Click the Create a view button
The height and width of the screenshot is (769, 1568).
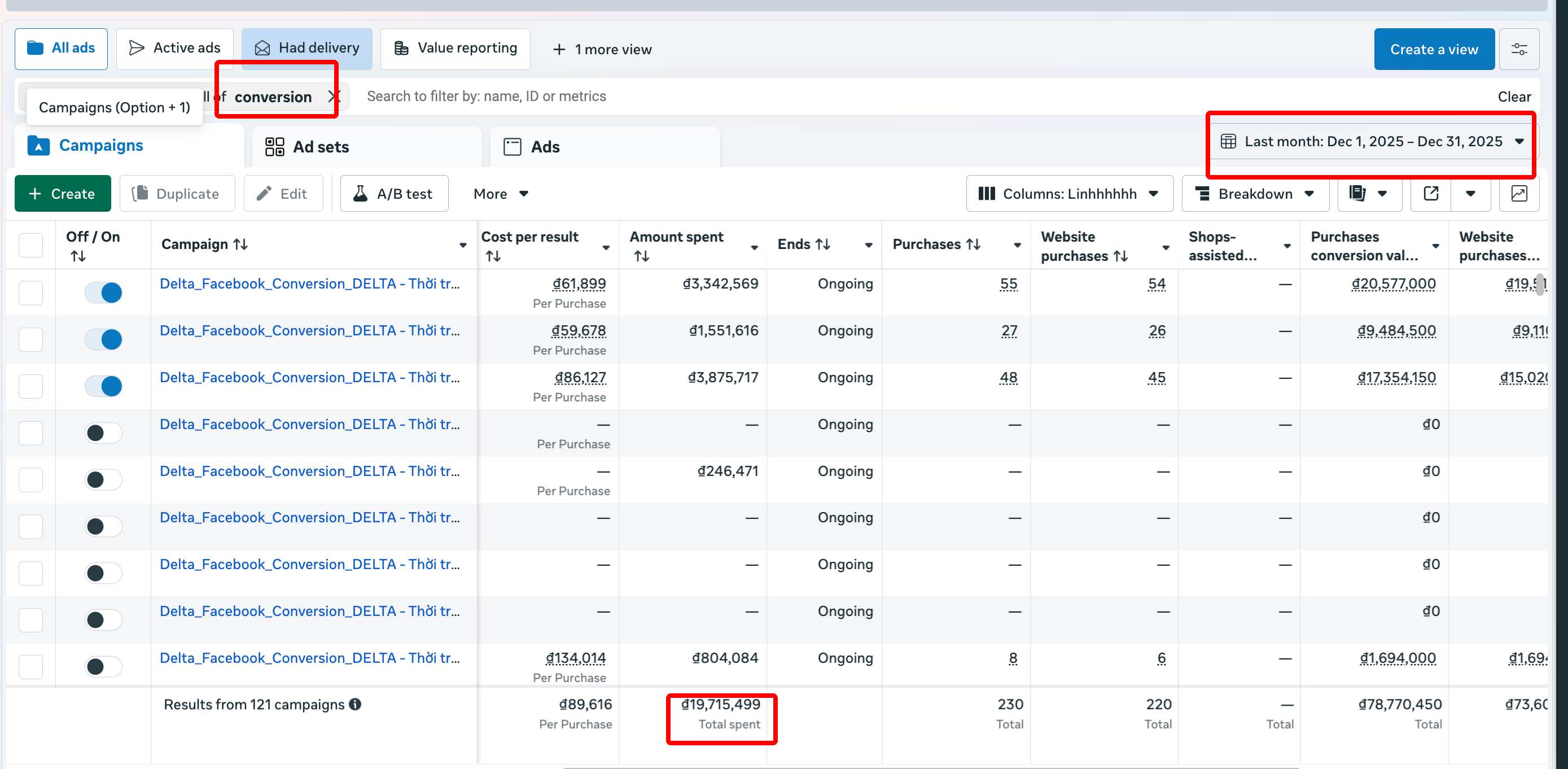(1434, 49)
